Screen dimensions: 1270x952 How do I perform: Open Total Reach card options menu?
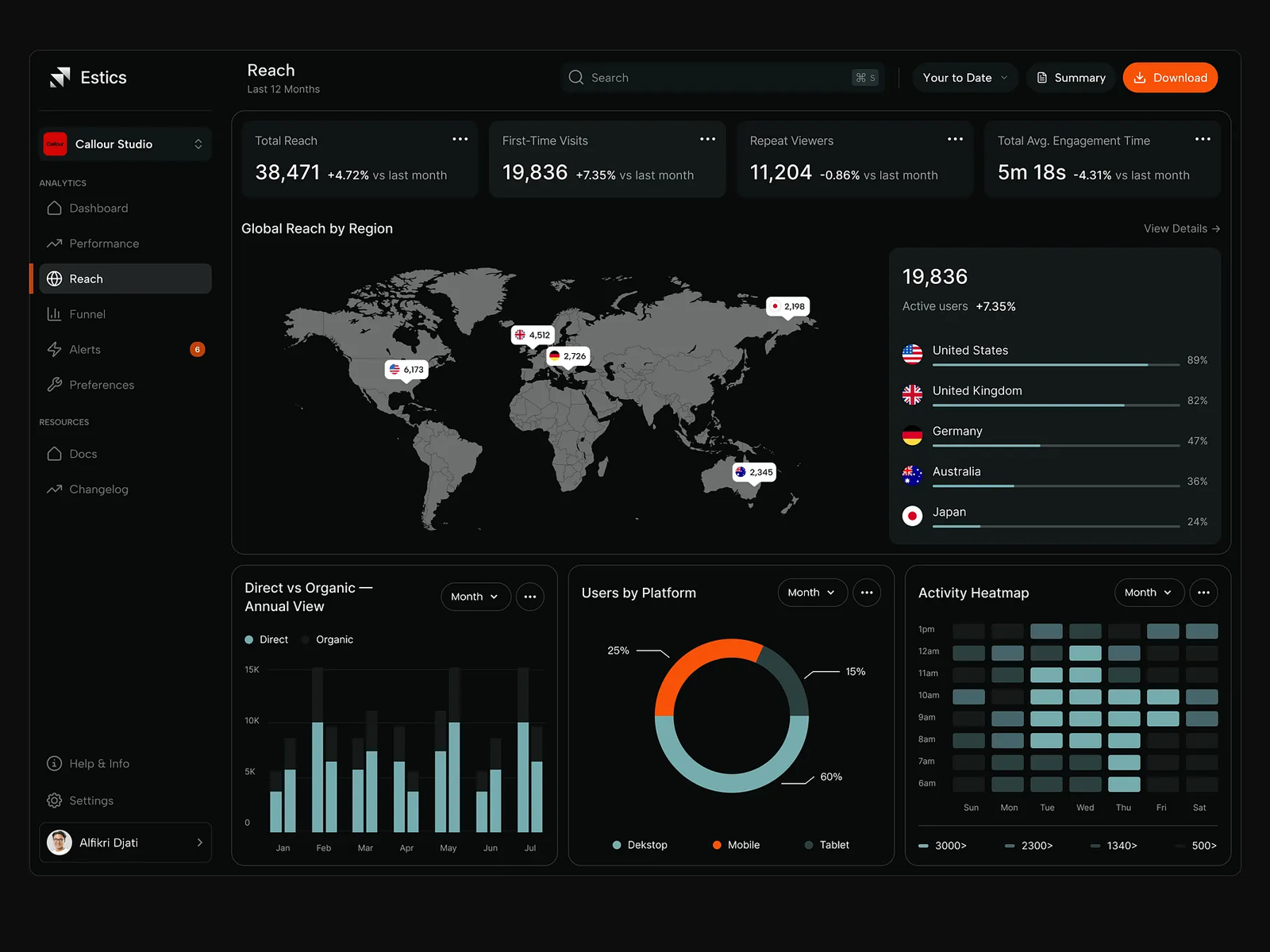(460, 139)
